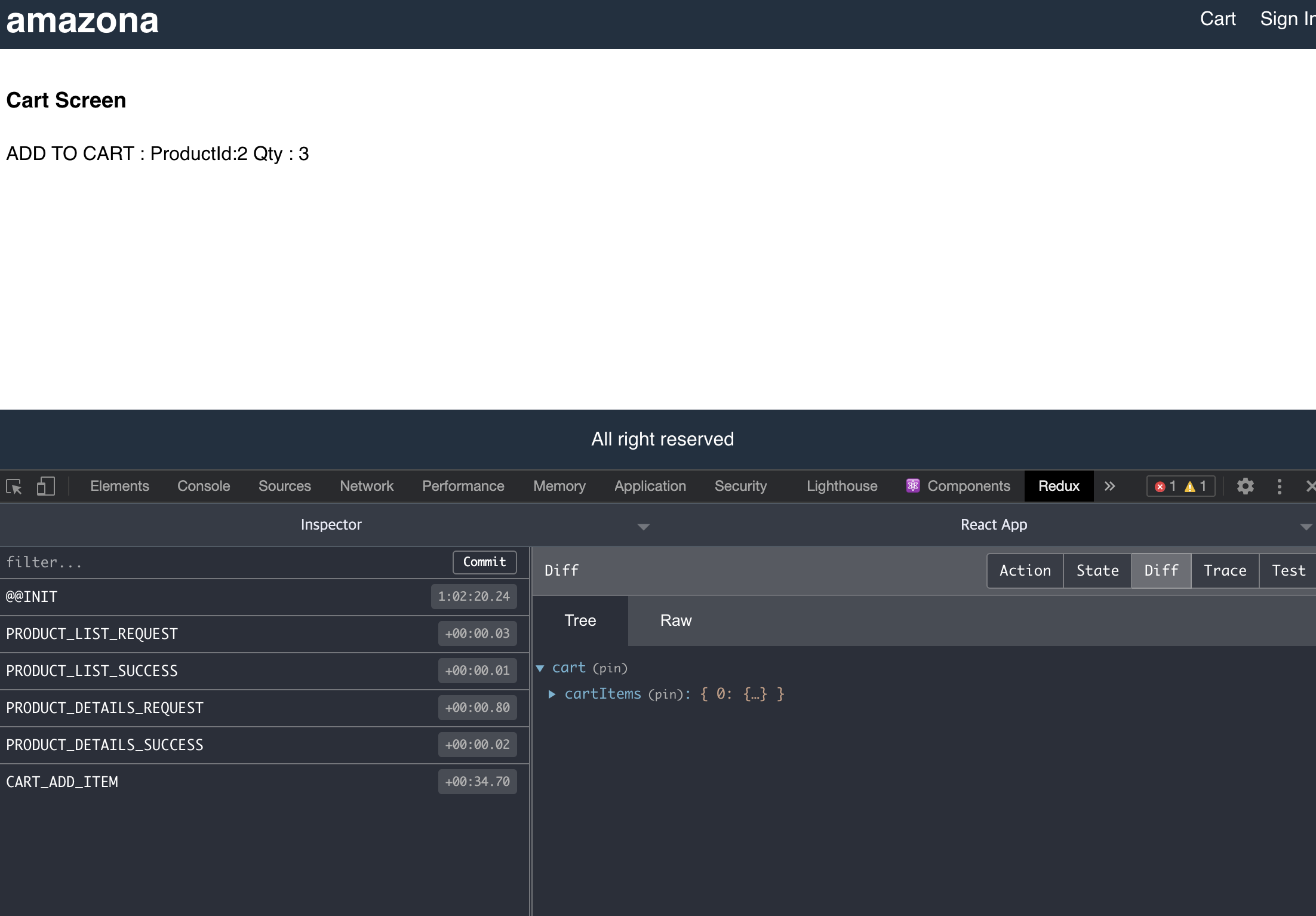Click the yellow warning count icon
Image resolution: width=1316 pixels, height=916 pixels.
click(1189, 487)
